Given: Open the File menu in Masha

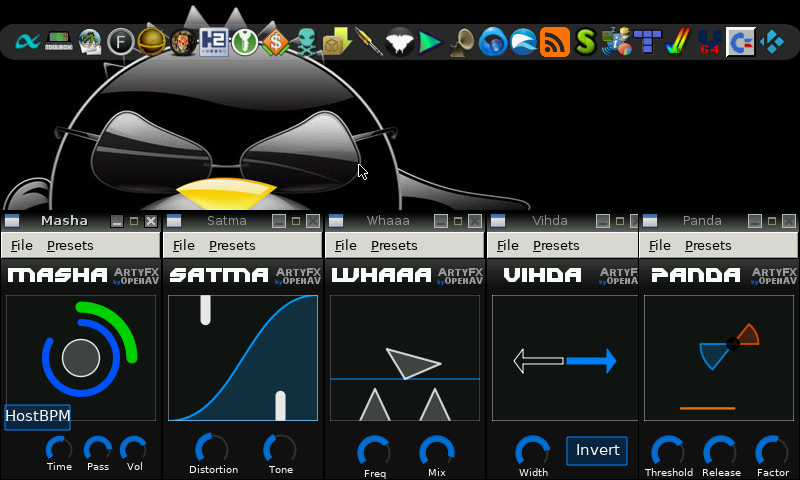Looking at the screenshot, I should pyautogui.click(x=22, y=245).
